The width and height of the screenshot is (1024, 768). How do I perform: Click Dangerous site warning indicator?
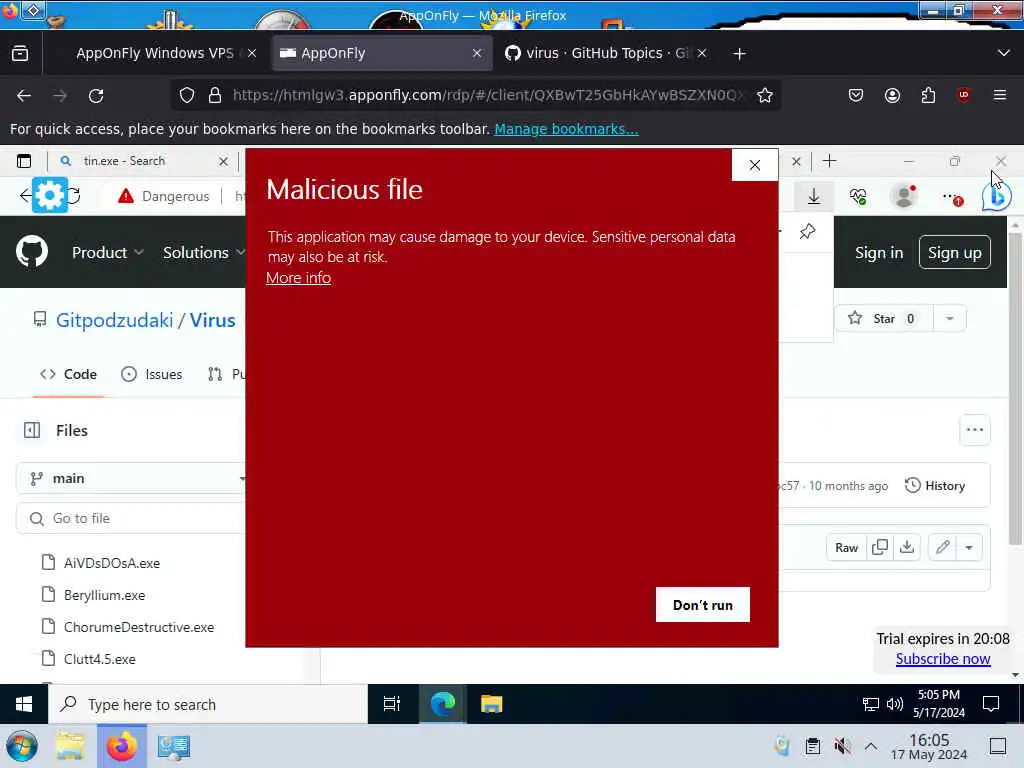(x=164, y=196)
